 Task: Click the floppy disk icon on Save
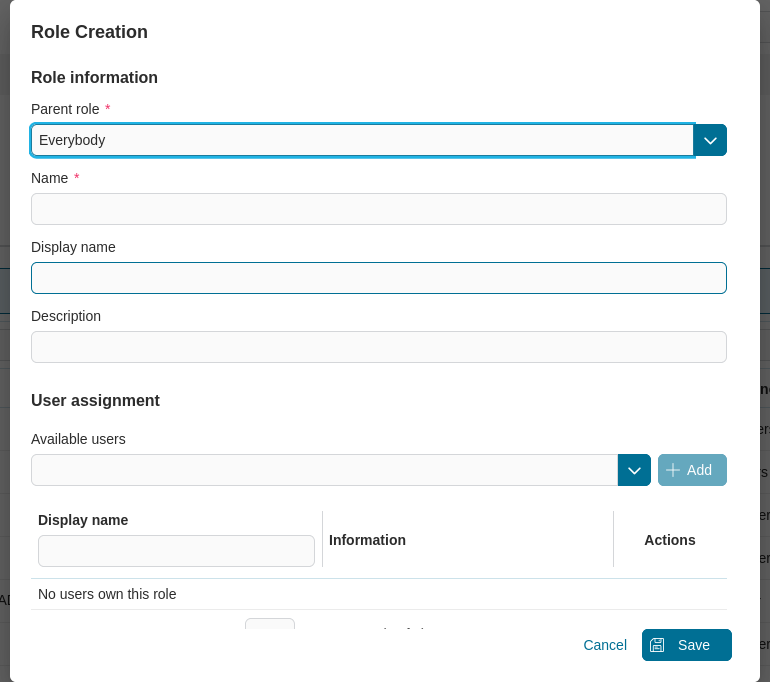tap(657, 645)
